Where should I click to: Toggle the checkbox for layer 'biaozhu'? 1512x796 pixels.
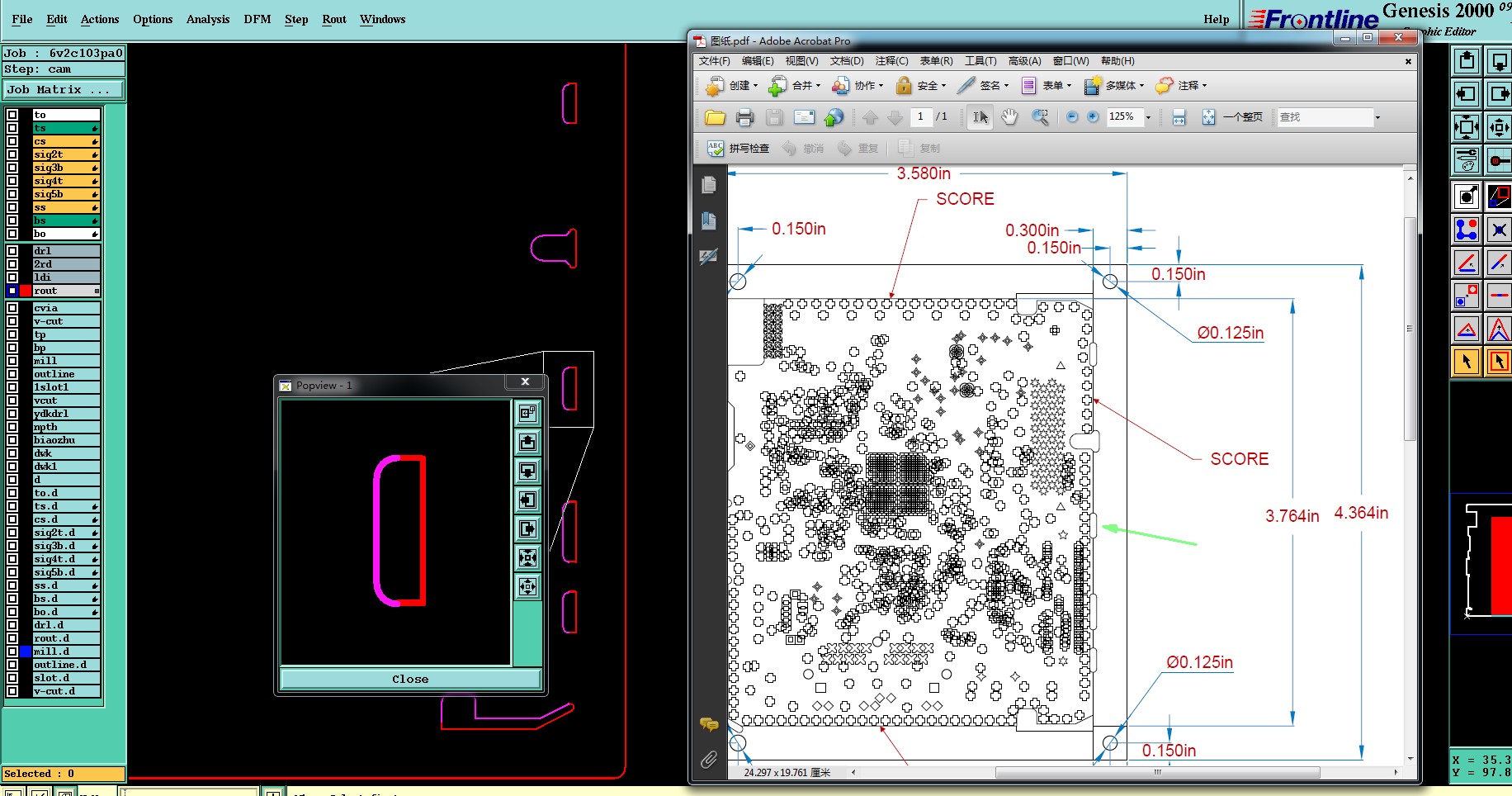pyautogui.click(x=12, y=440)
